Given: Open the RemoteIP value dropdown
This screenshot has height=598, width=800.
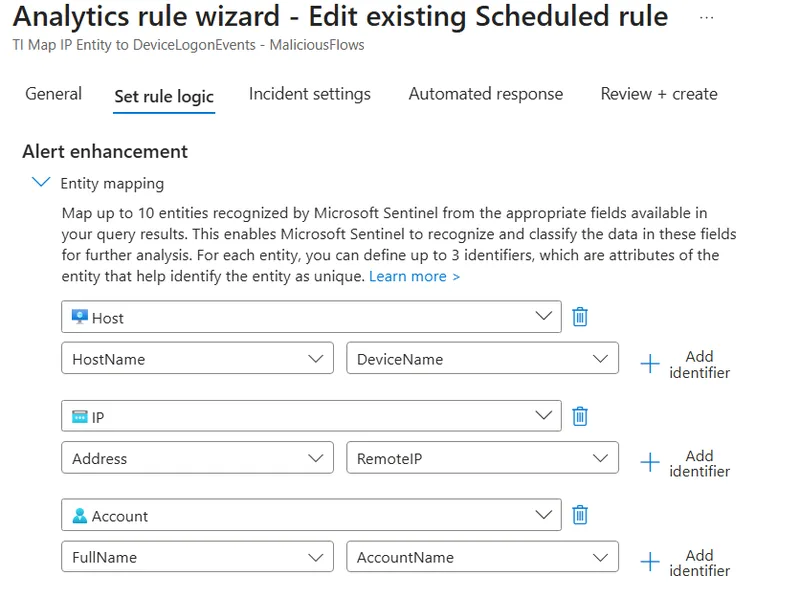Looking at the screenshot, I should pos(483,458).
